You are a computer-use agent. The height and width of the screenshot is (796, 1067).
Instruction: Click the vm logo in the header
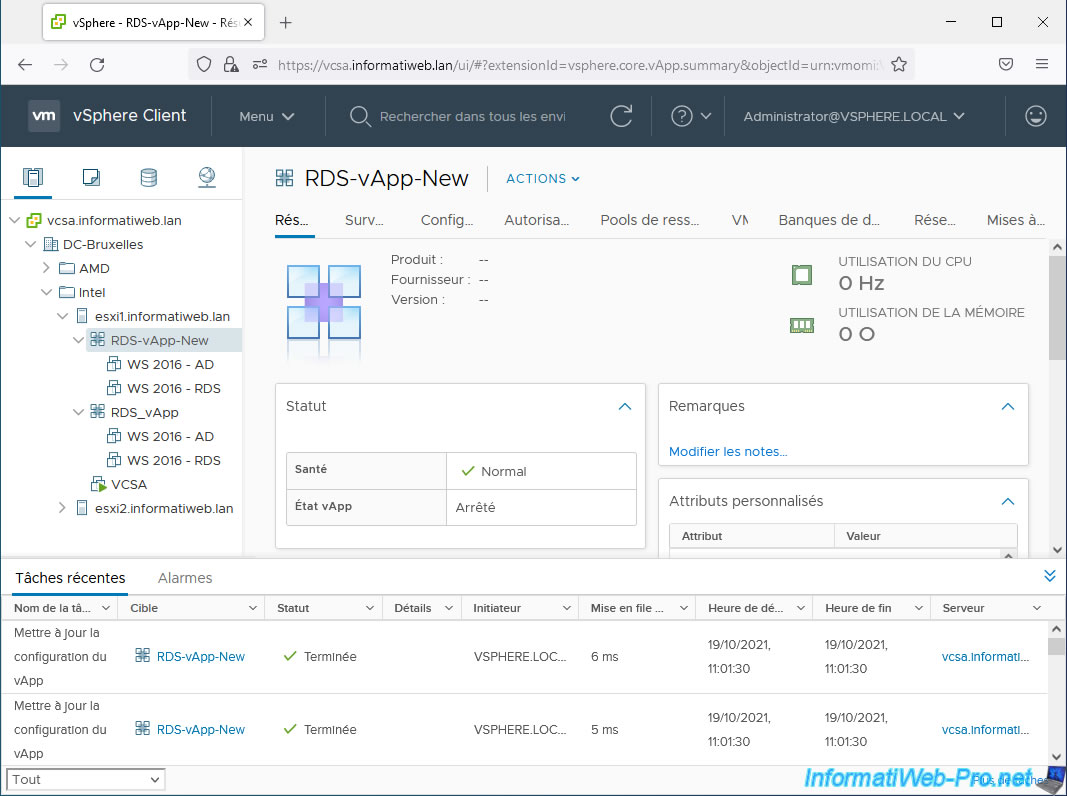tap(44, 116)
